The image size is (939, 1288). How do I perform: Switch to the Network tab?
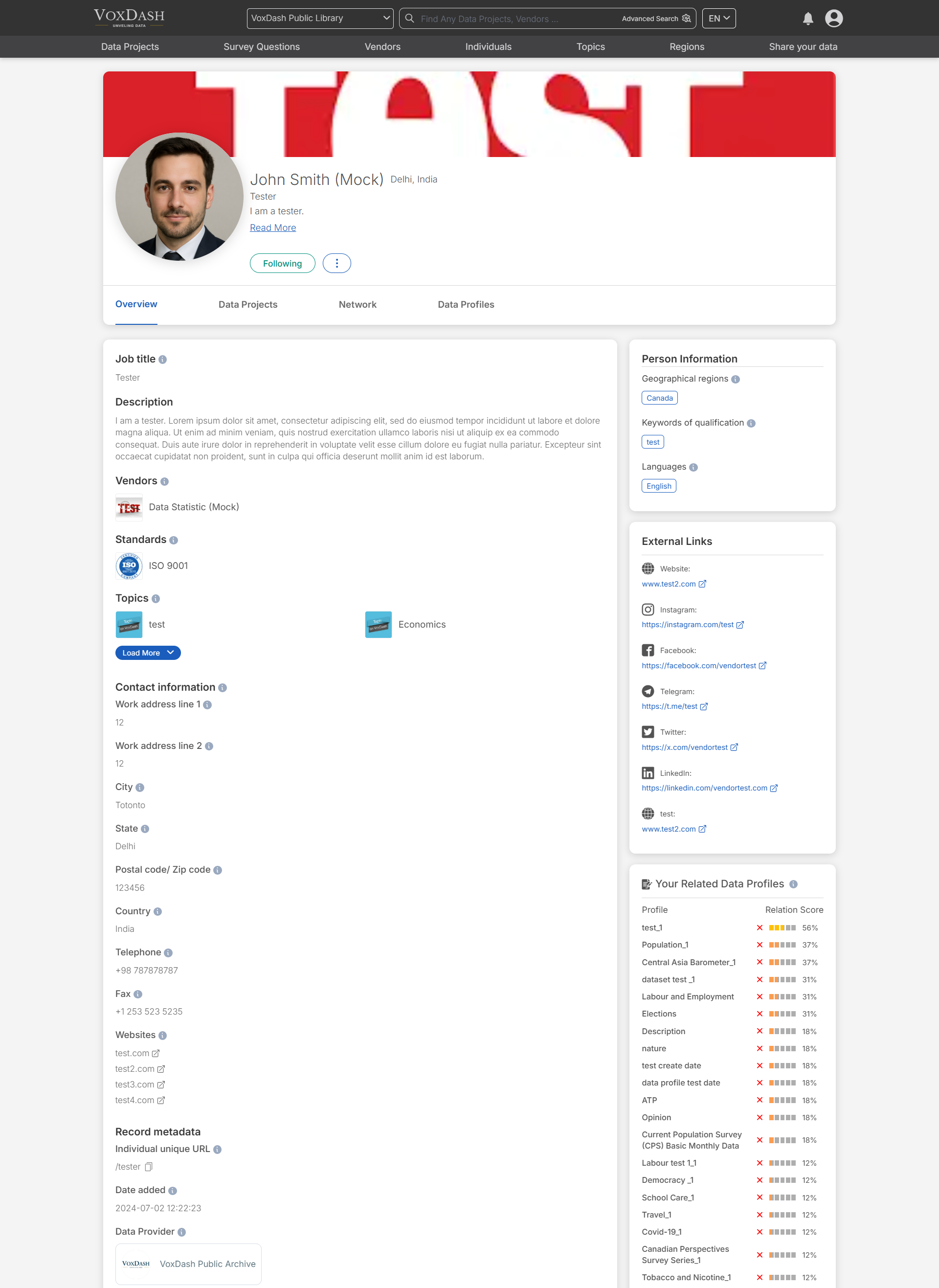point(358,305)
